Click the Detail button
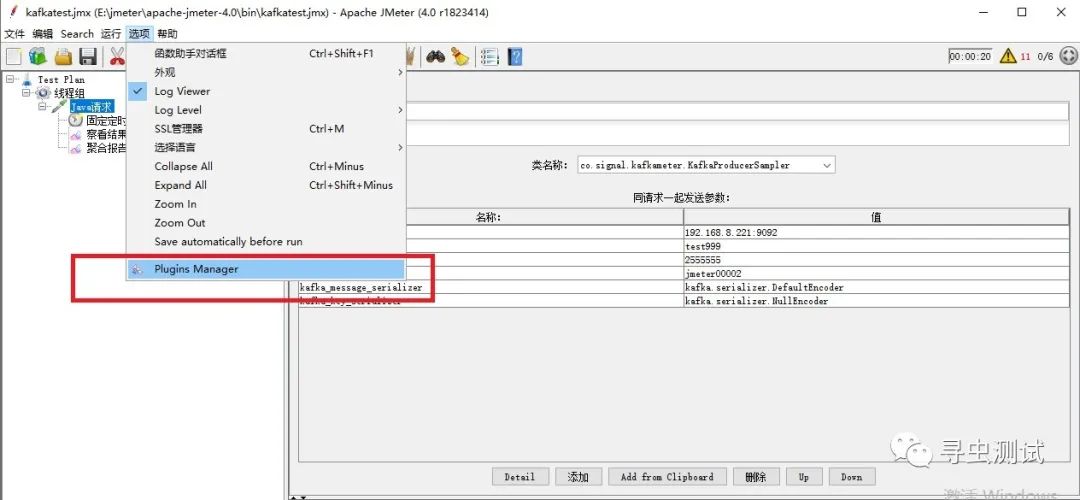The height and width of the screenshot is (500, 1080). point(520,477)
